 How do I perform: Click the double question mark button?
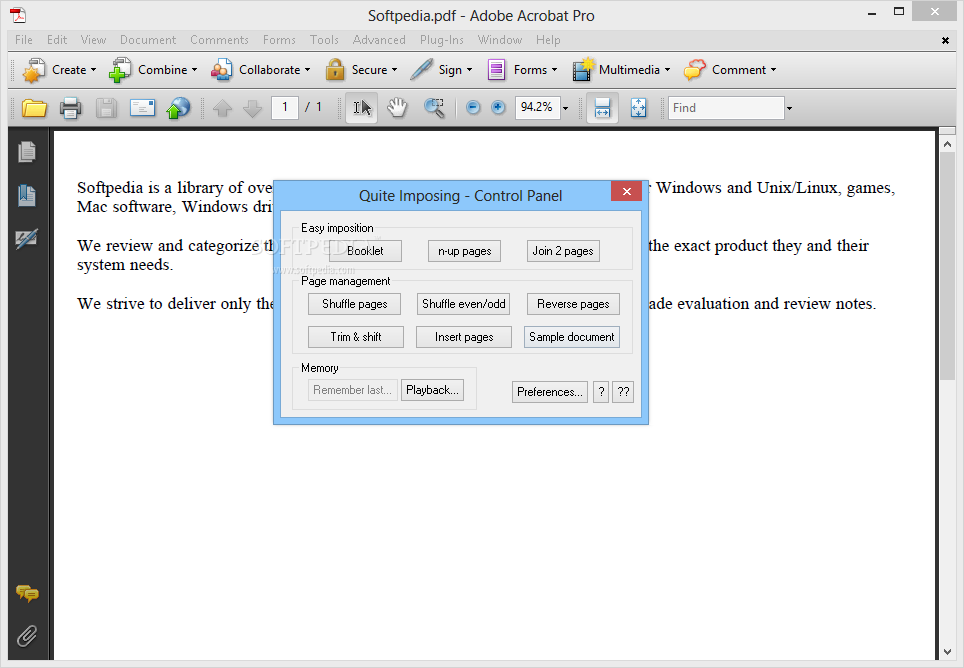click(623, 392)
